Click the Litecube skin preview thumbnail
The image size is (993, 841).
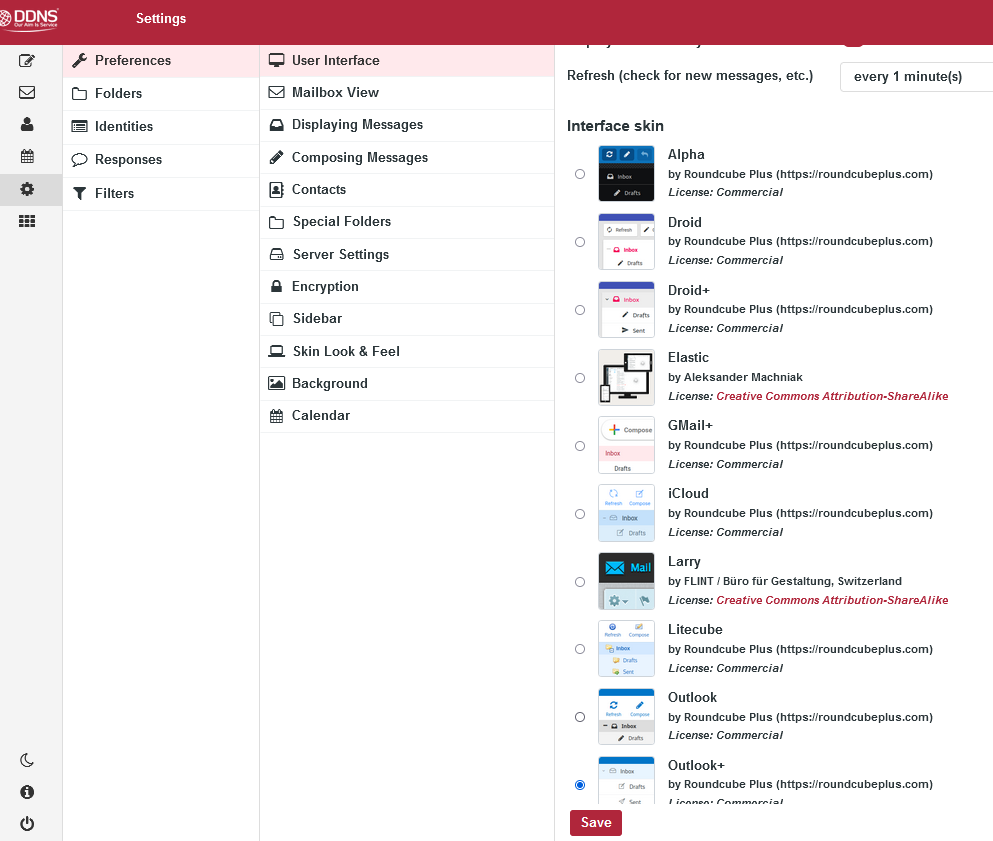(x=626, y=648)
